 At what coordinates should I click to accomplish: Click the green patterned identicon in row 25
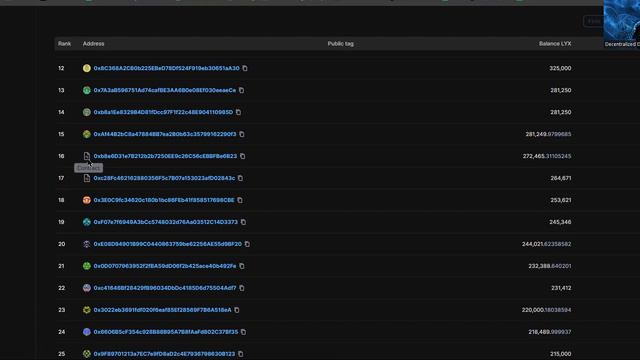[87, 354]
